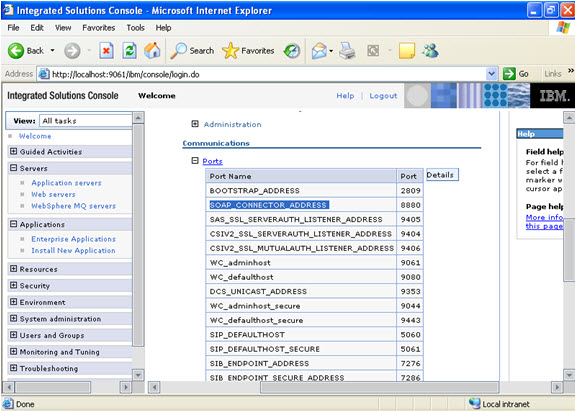Expand the Users and Groups section
Viewport: 575px width, 411px height.
coord(14,335)
